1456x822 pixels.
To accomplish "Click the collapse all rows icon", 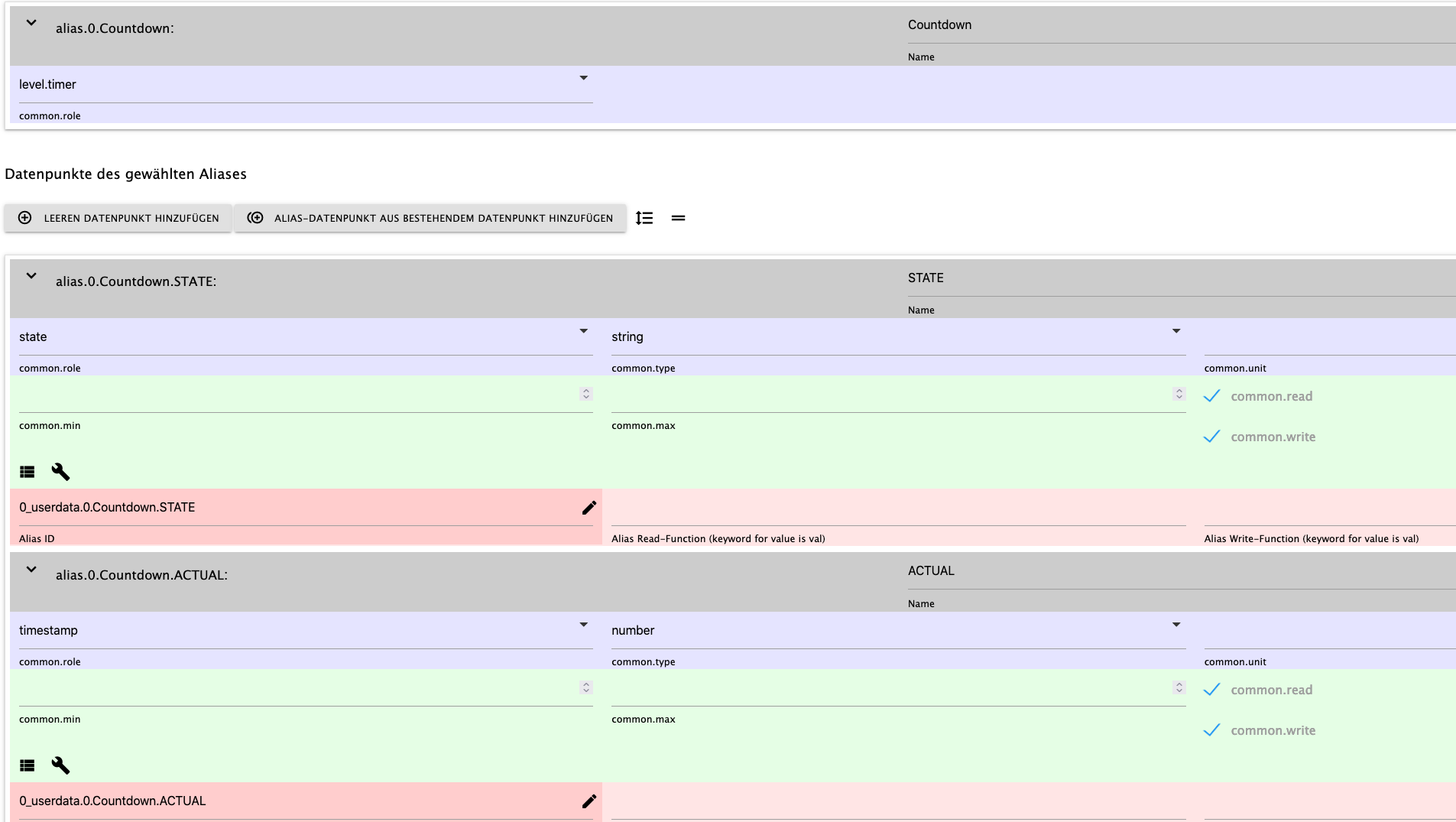I will click(678, 218).
